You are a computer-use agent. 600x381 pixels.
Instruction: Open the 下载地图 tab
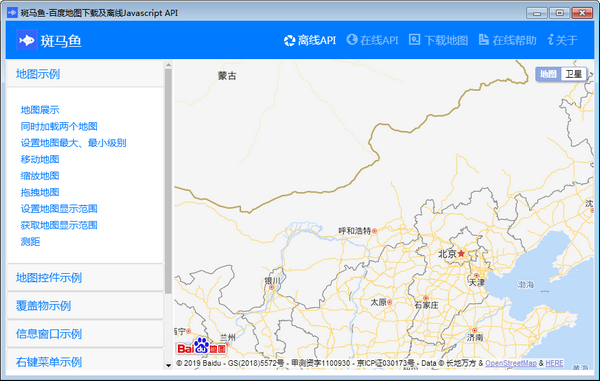point(439,40)
